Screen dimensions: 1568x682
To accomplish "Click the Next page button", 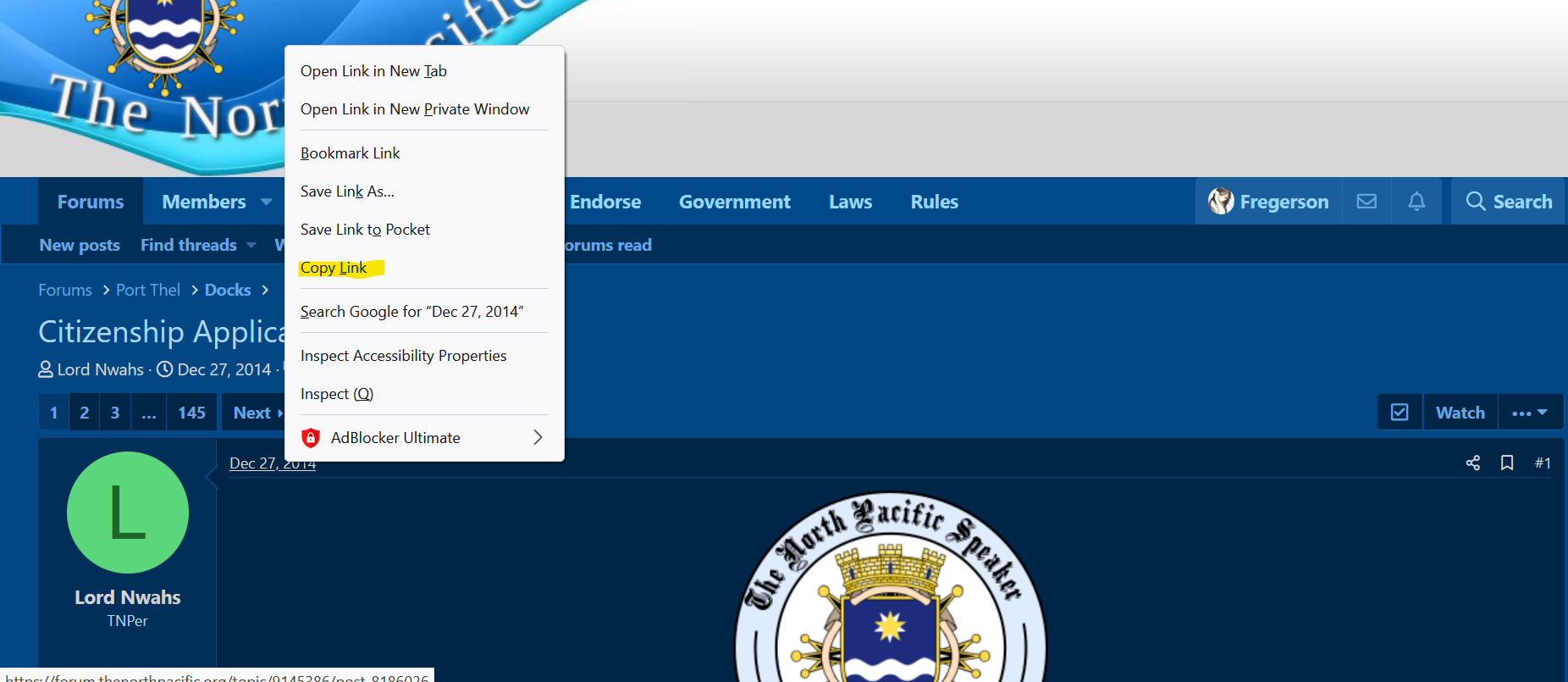I will pos(254,413).
